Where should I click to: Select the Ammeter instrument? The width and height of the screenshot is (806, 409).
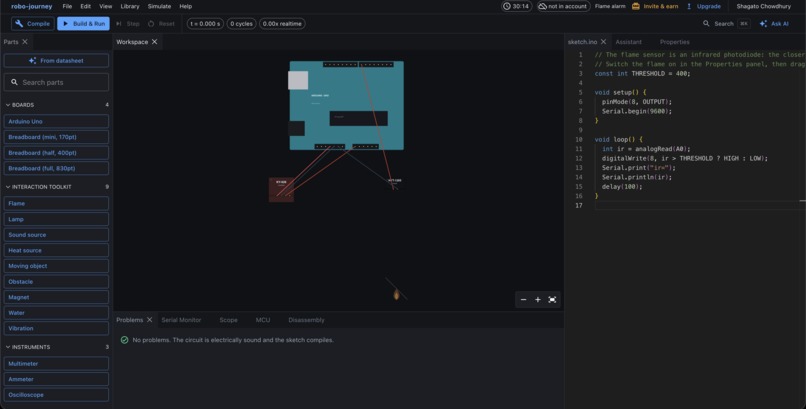pos(56,379)
